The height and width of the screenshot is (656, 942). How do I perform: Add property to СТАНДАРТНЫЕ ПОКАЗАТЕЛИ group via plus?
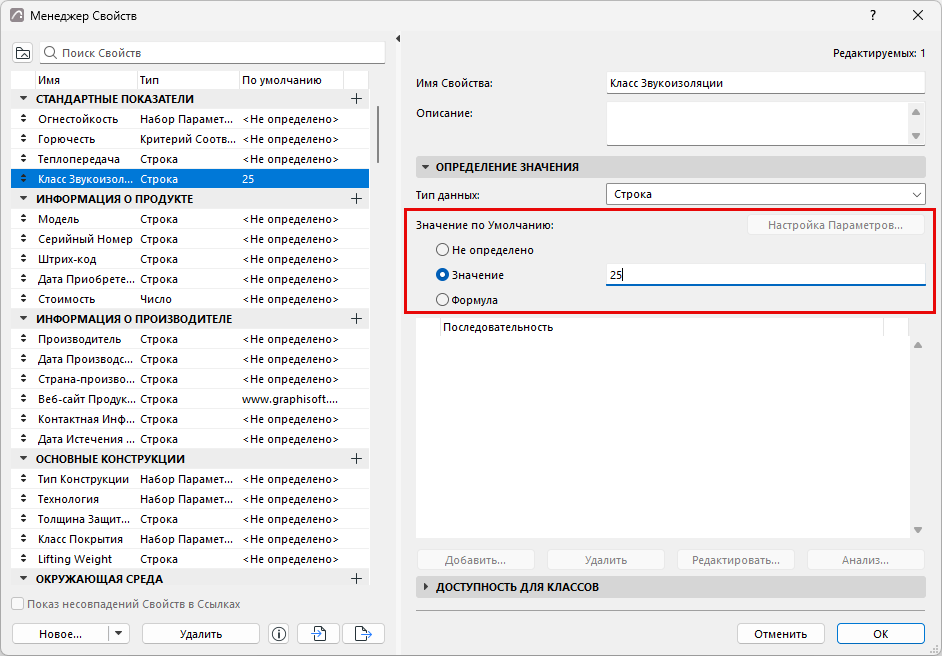[356, 99]
